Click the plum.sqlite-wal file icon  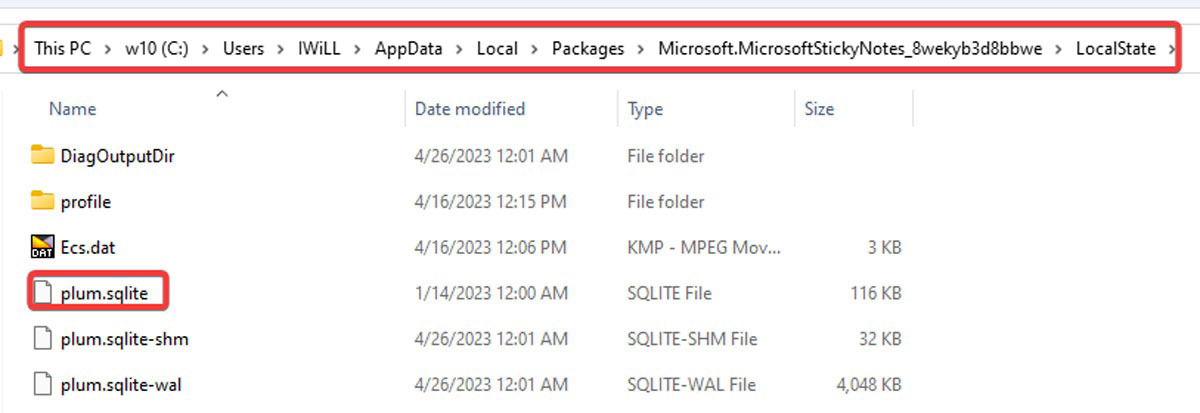point(41,385)
